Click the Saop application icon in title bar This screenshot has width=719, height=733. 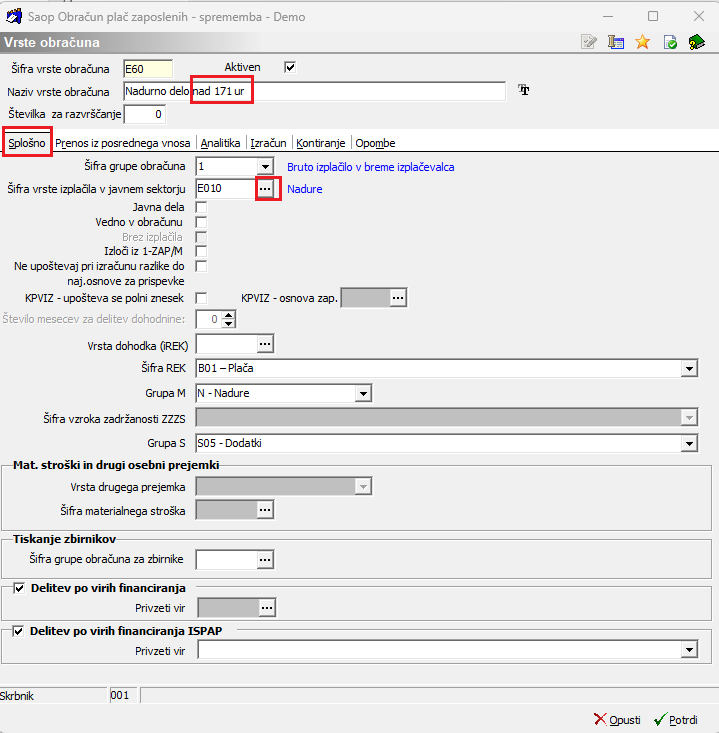click(14, 16)
